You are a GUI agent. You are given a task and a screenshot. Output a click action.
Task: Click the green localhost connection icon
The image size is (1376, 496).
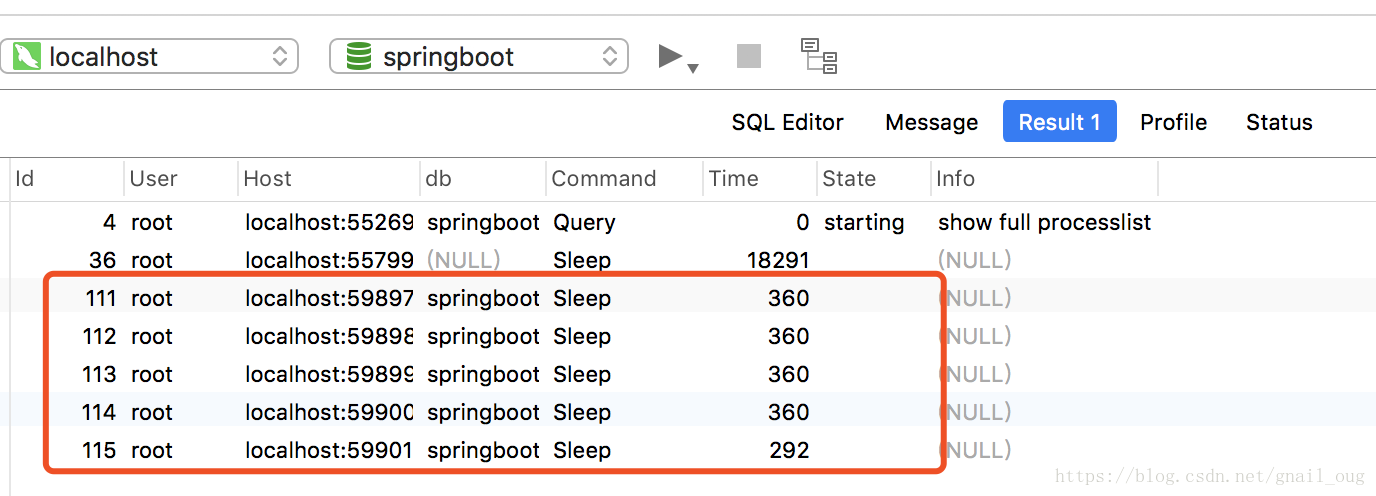27,56
